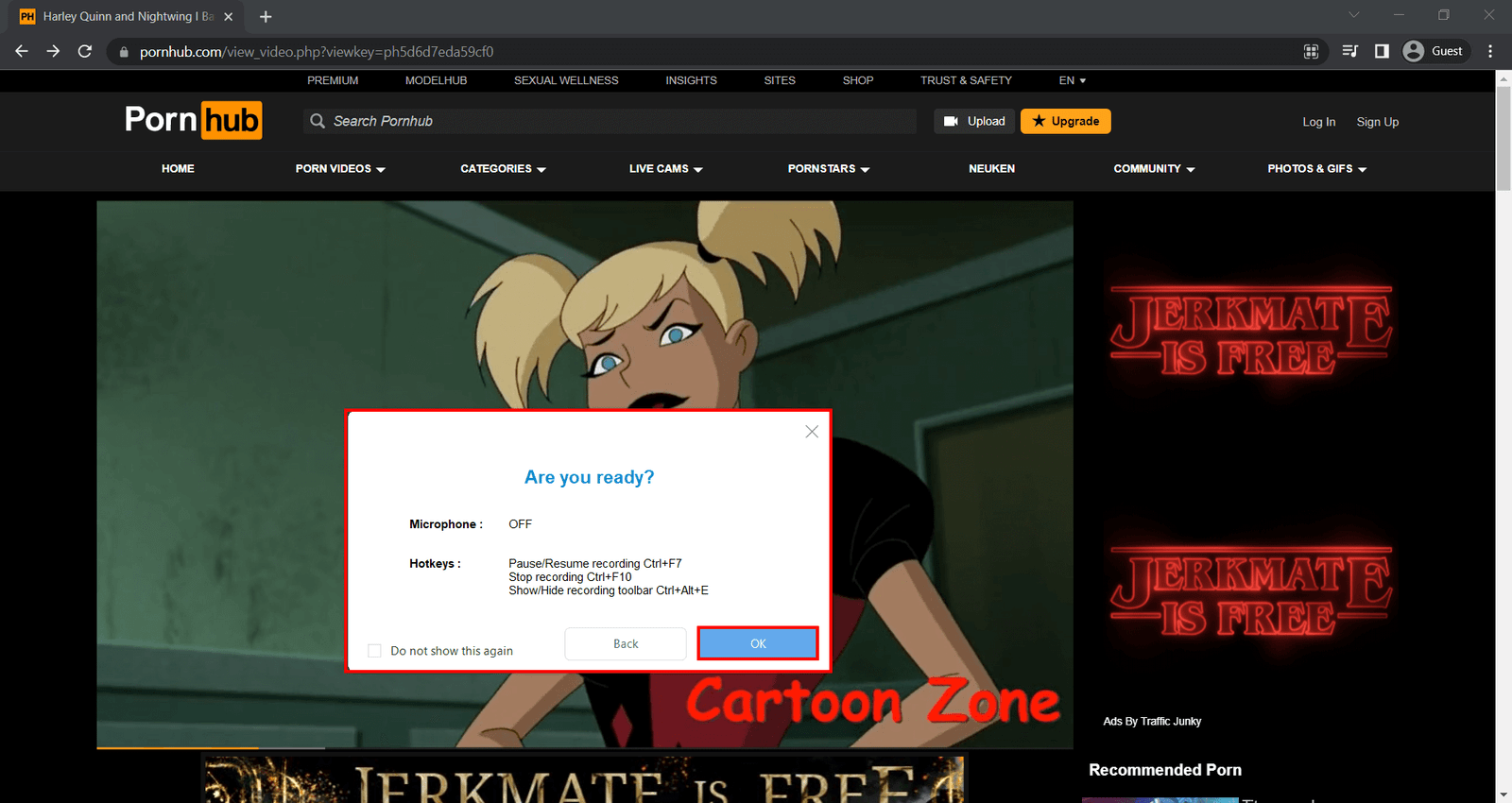1512x803 pixels.
Task: Expand the COMMUNITY dropdown
Action: pos(1154,169)
